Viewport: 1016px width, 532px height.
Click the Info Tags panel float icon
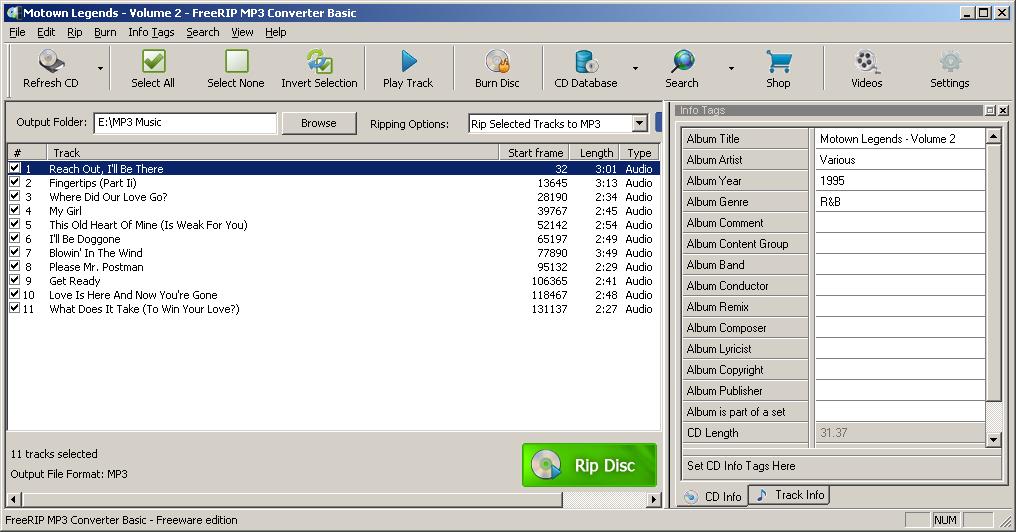(990, 110)
